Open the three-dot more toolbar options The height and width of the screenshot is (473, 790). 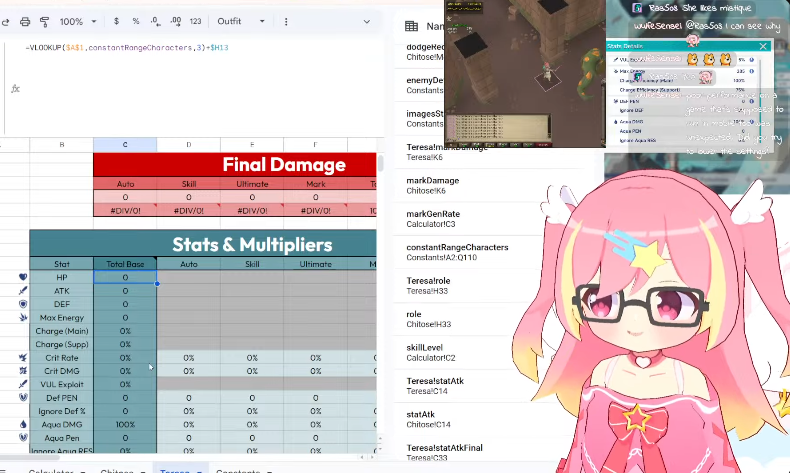pyautogui.click(x=286, y=22)
